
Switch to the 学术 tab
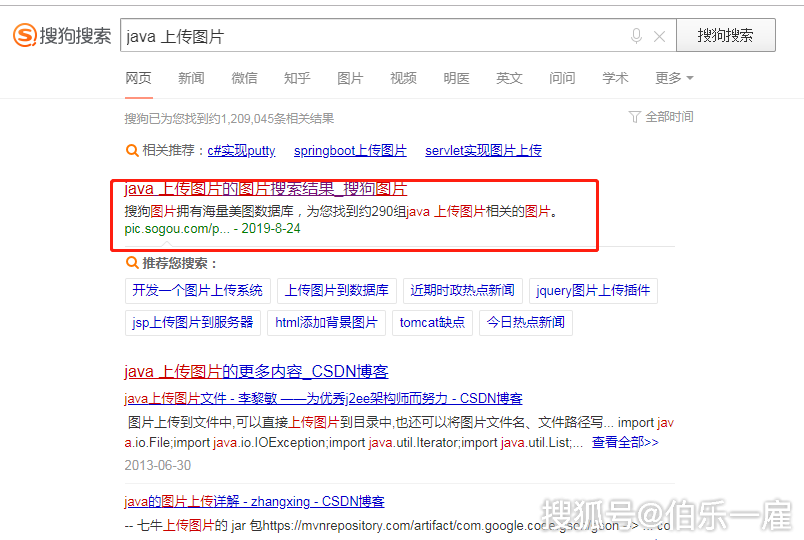615,78
